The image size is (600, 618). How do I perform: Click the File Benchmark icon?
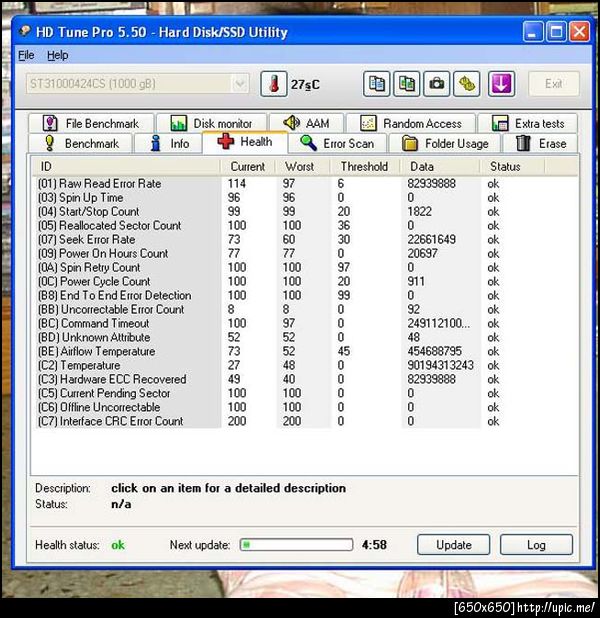pos(50,123)
